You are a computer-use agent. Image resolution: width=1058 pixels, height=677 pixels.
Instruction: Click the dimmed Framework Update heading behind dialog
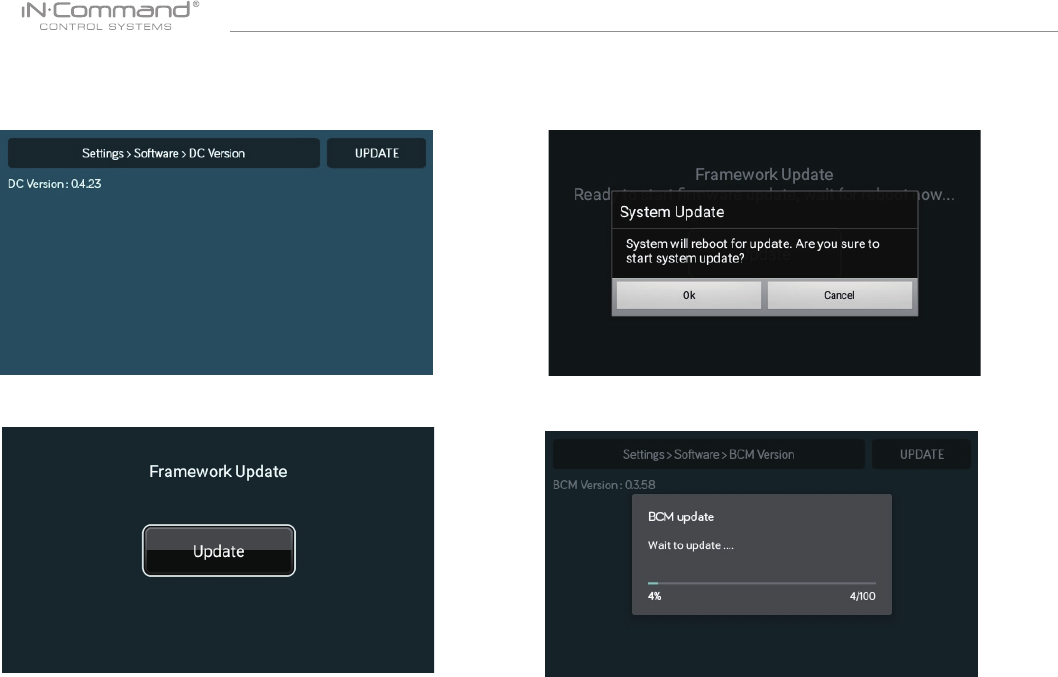(764, 174)
